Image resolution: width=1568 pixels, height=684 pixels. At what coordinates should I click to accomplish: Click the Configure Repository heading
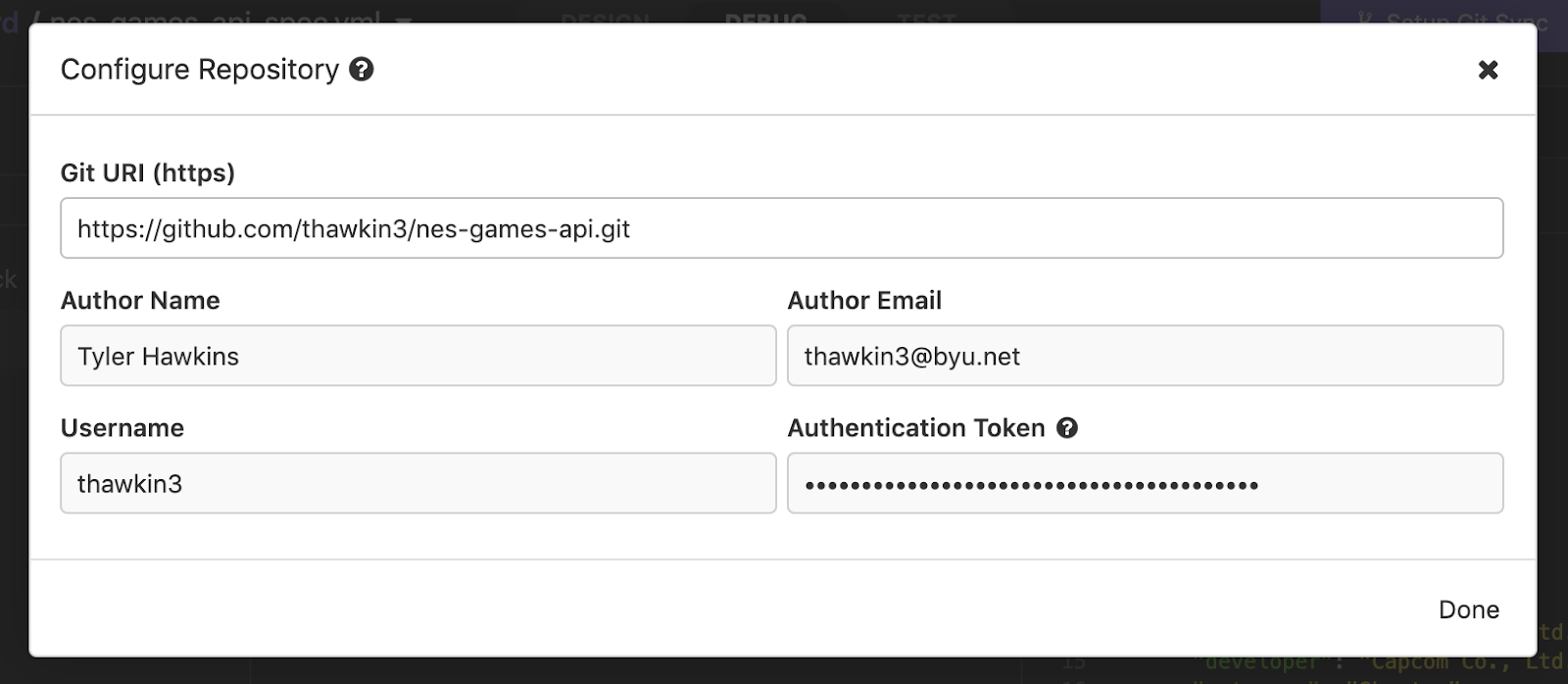pyautogui.click(x=200, y=70)
